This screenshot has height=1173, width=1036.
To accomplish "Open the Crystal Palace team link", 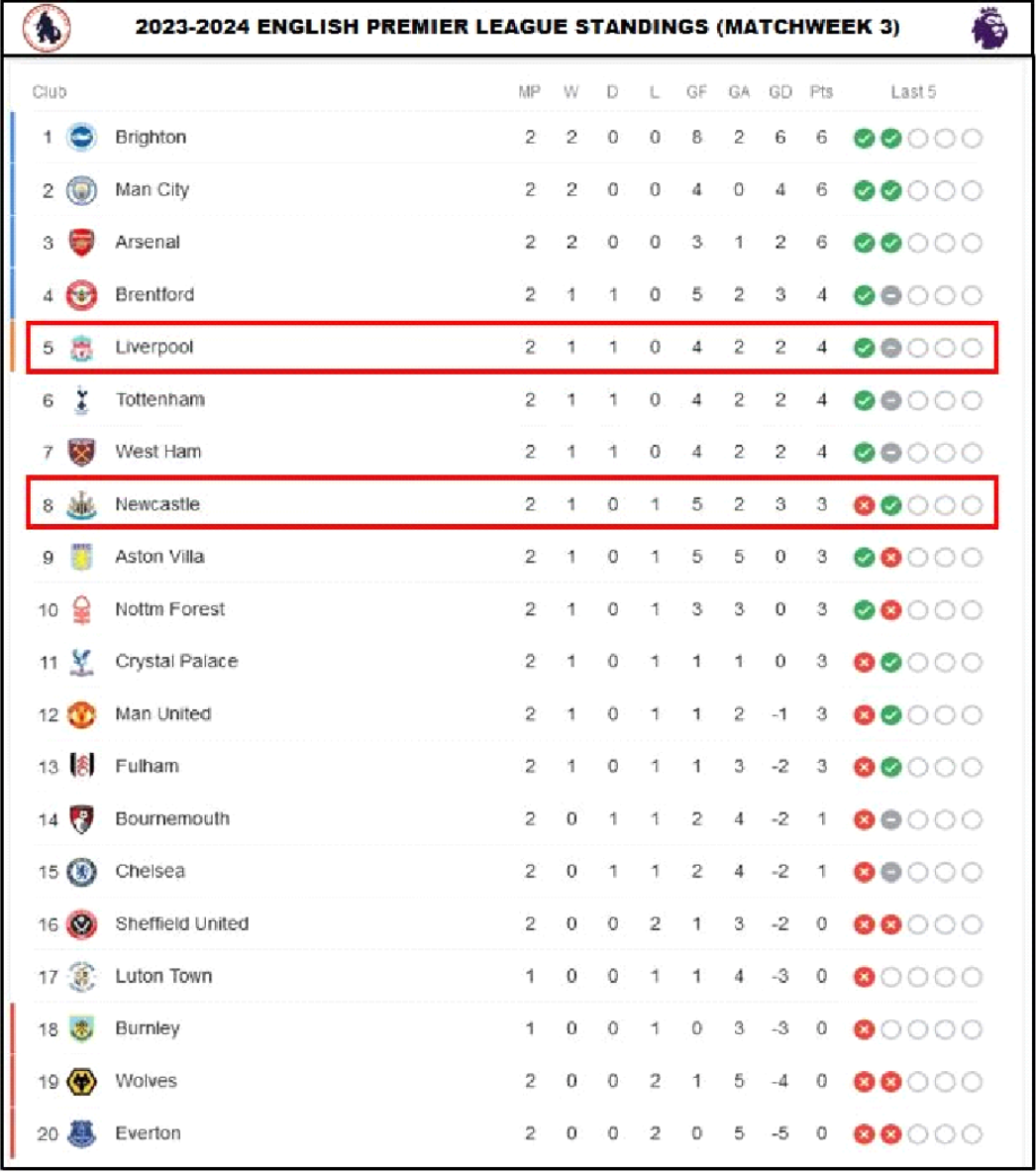I will click(x=176, y=662).
